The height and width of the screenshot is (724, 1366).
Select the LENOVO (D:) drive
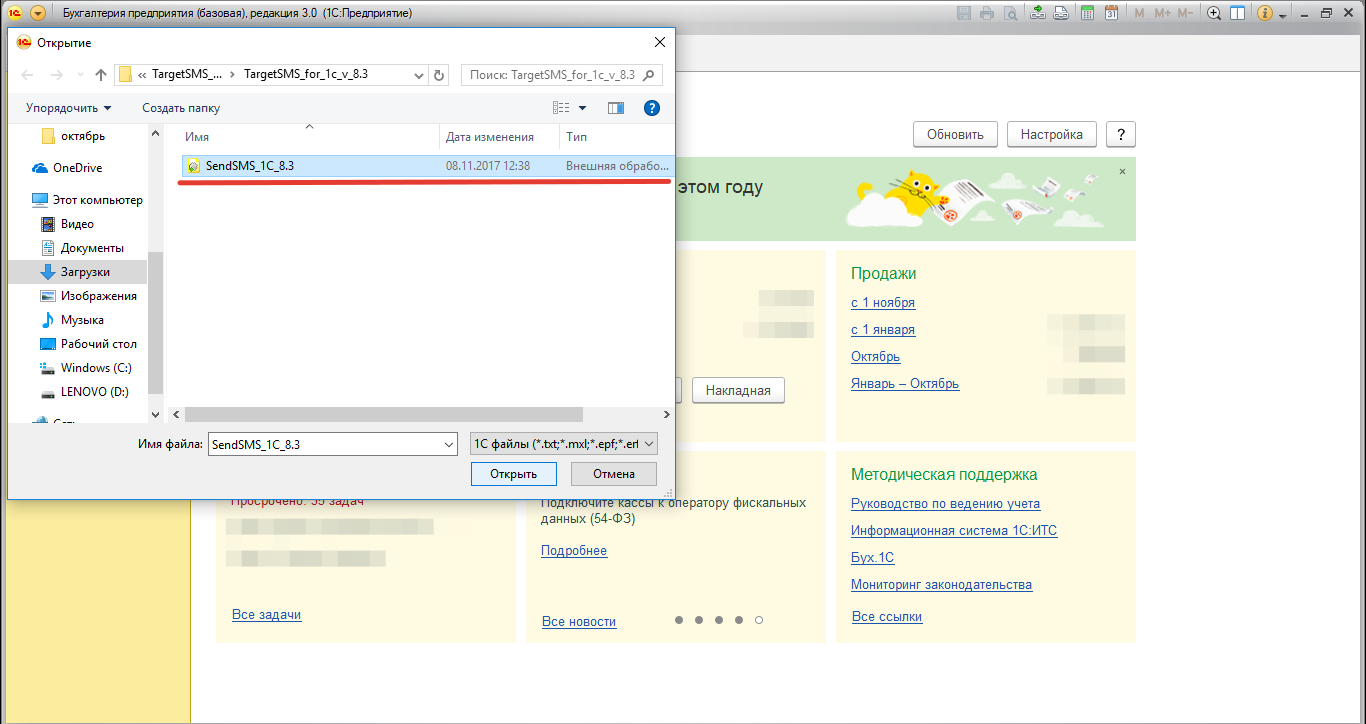pos(85,392)
